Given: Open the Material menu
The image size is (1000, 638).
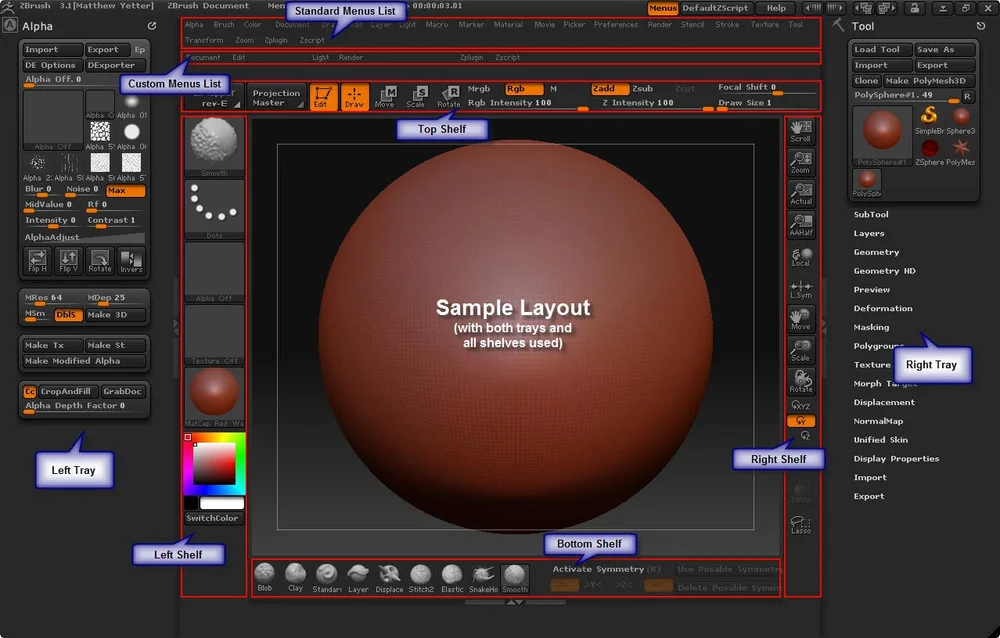Looking at the screenshot, I should pyautogui.click(x=508, y=25).
